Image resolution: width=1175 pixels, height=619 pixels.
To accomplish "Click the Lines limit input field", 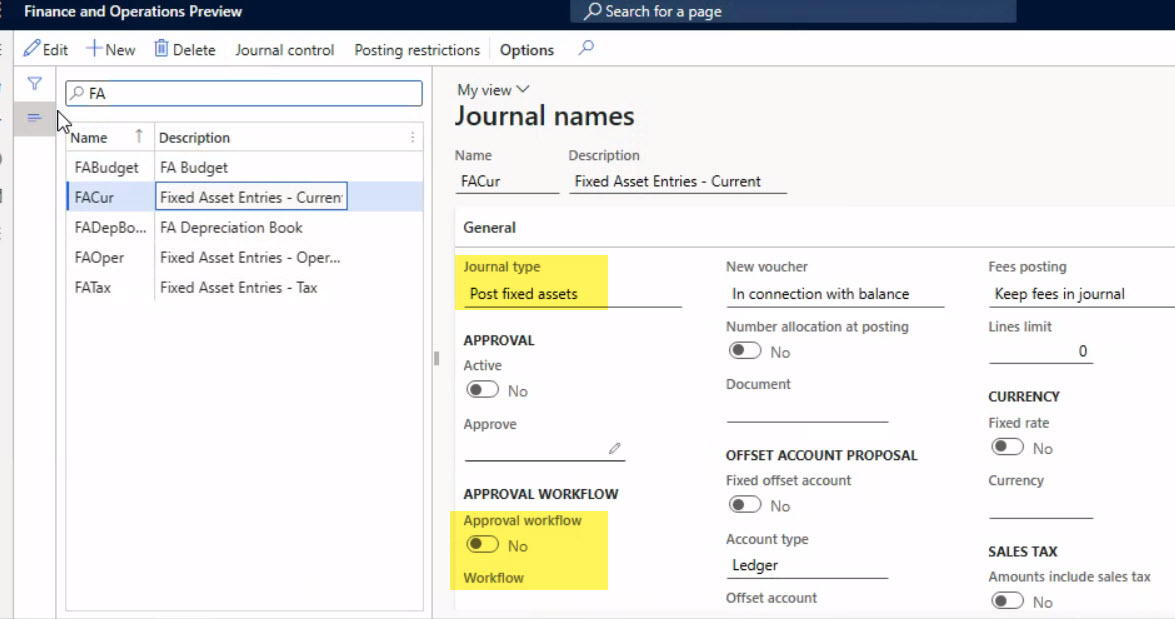I will coord(1040,352).
